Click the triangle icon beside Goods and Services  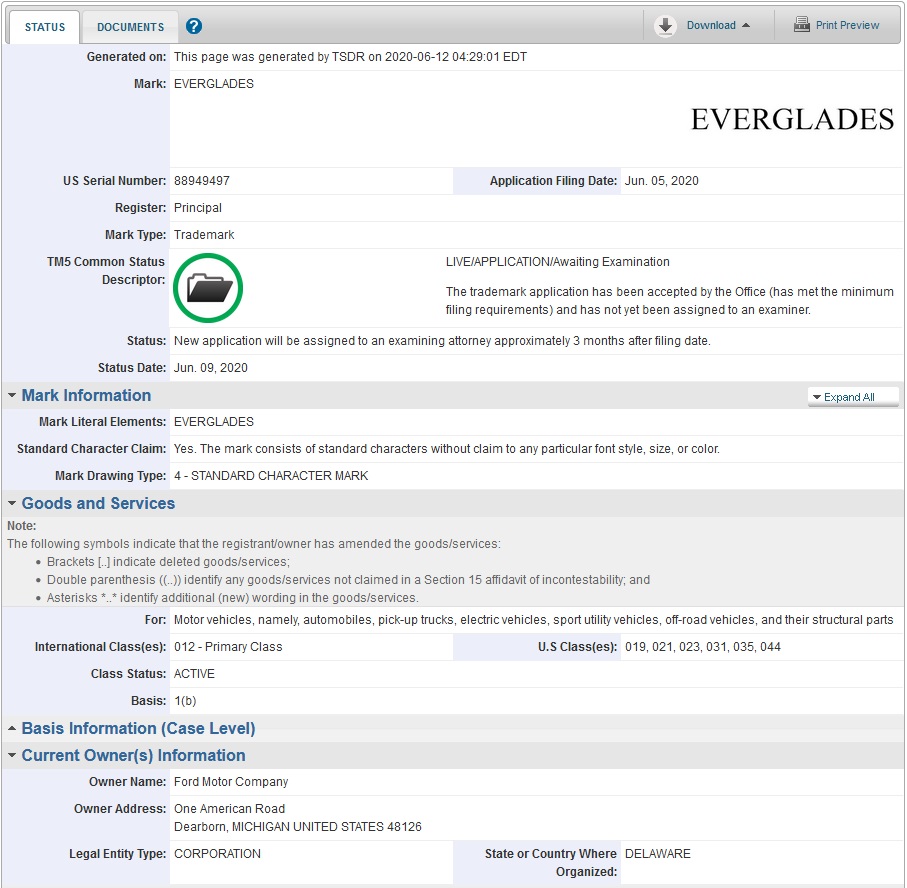click(x=12, y=504)
